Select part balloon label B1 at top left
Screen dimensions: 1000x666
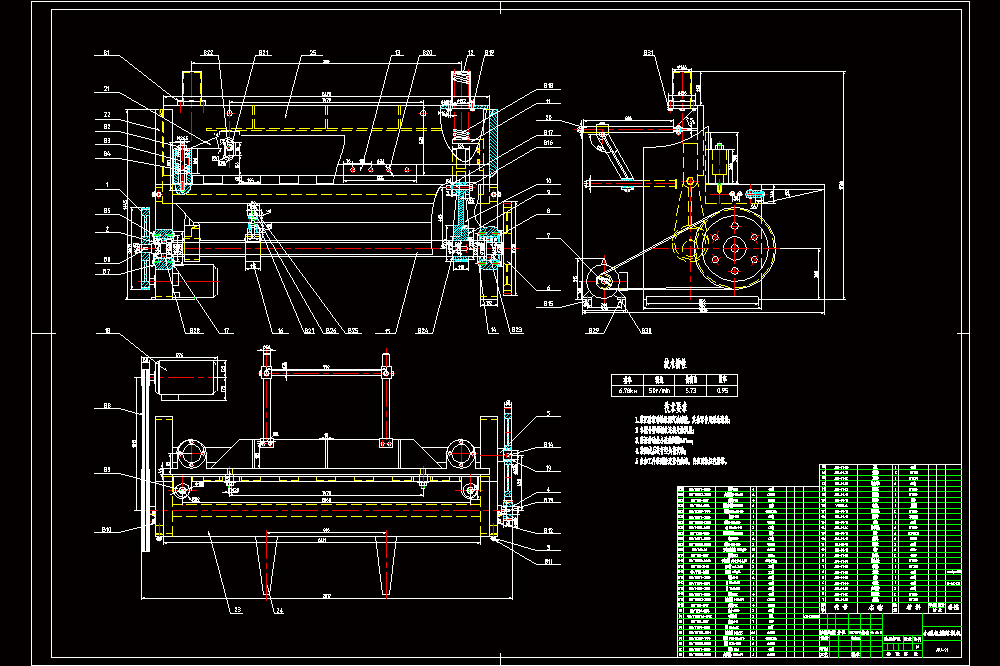pos(107,53)
